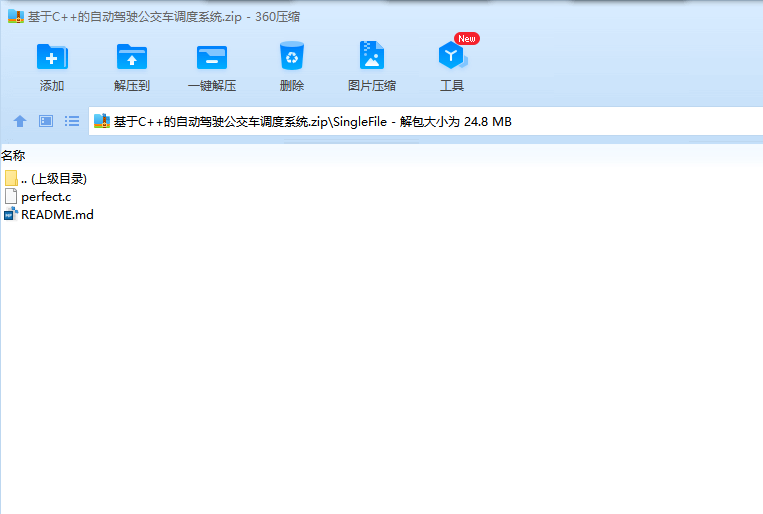Select the perfect.c file
Image resolution: width=763 pixels, height=514 pixels.
click(x=38, y=197)
